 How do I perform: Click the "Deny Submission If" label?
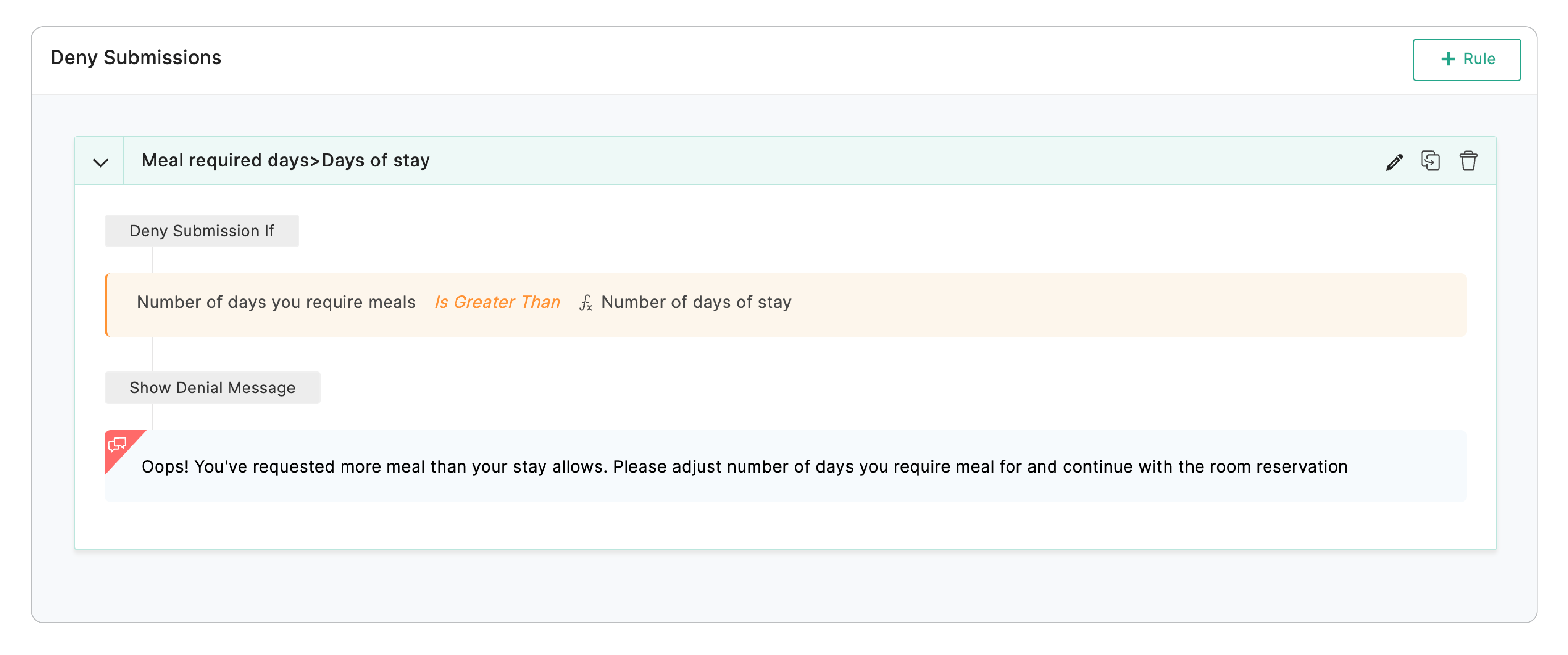point(202,231)
